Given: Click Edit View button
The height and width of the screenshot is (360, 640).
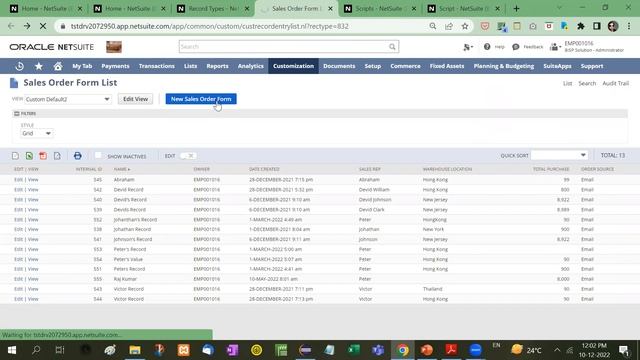Looking at the screenshot, I should click(x=136, y=99).
